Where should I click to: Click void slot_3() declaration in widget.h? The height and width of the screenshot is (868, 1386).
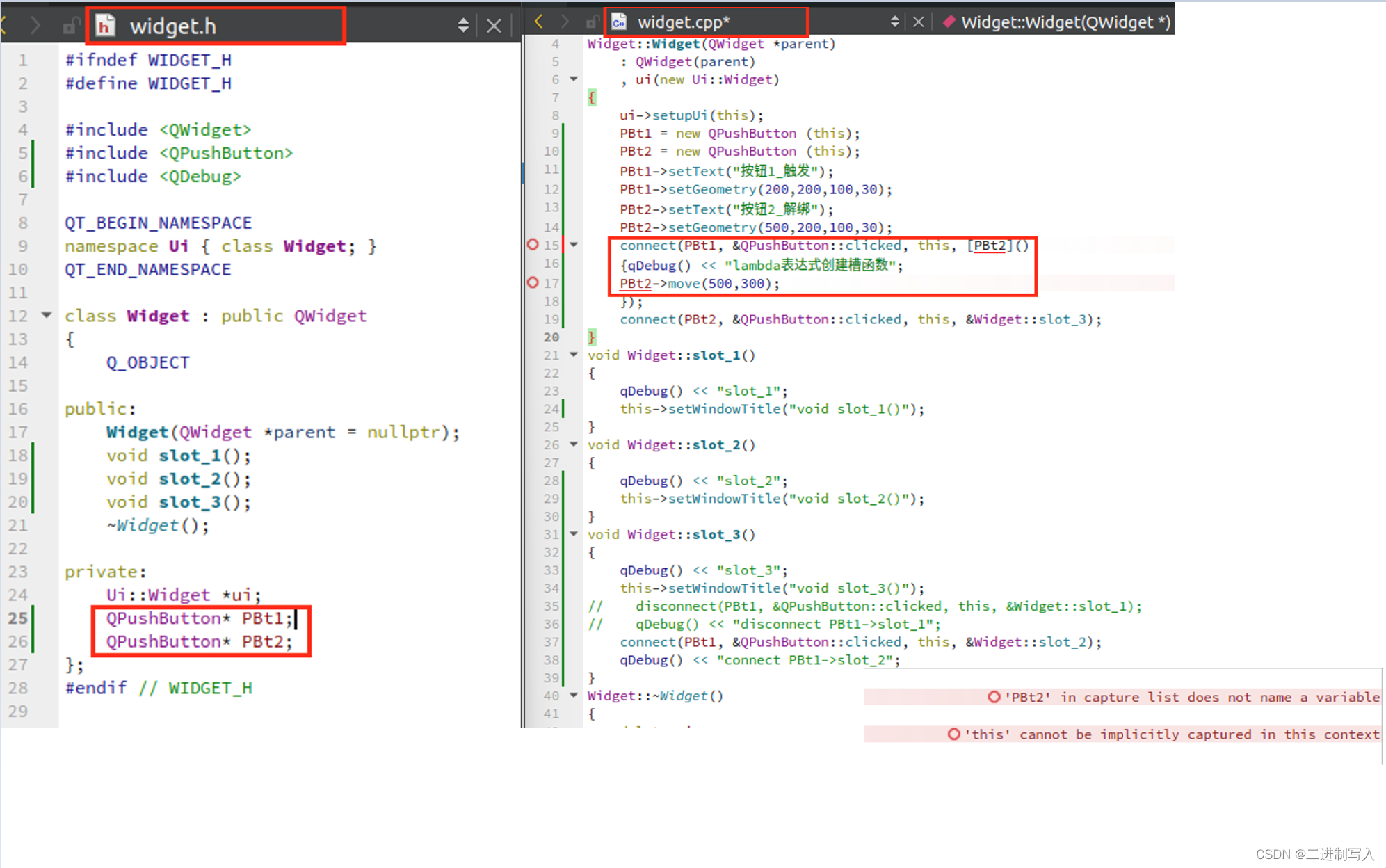pos(179,502)
